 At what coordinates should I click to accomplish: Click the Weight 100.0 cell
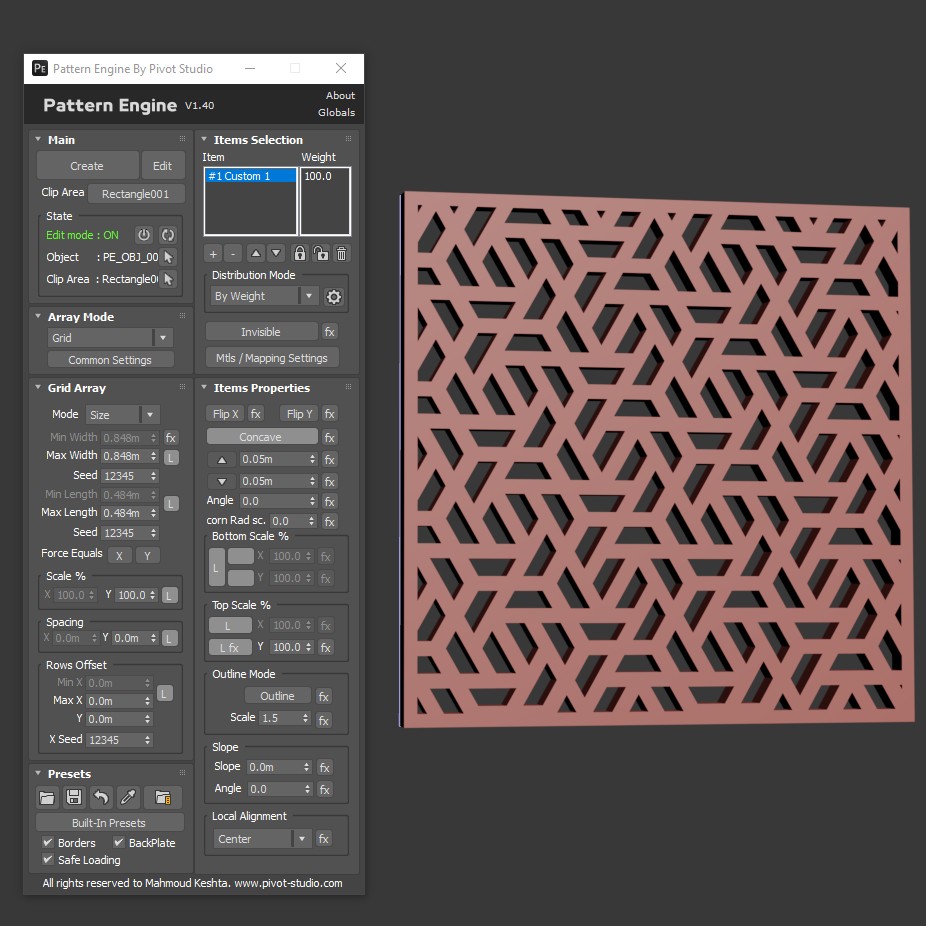325,176
